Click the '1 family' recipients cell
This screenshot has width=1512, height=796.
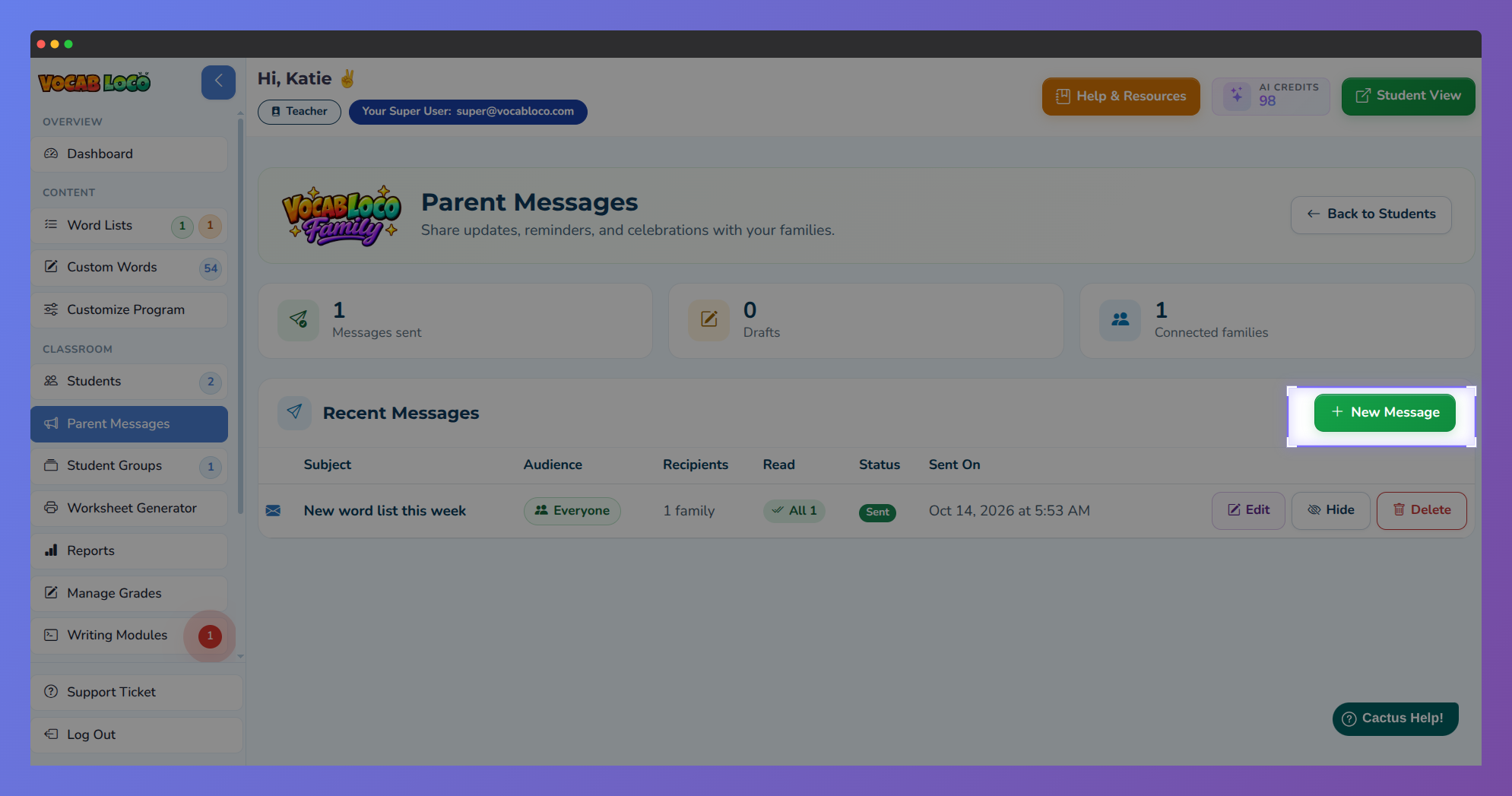pos(689,512)
